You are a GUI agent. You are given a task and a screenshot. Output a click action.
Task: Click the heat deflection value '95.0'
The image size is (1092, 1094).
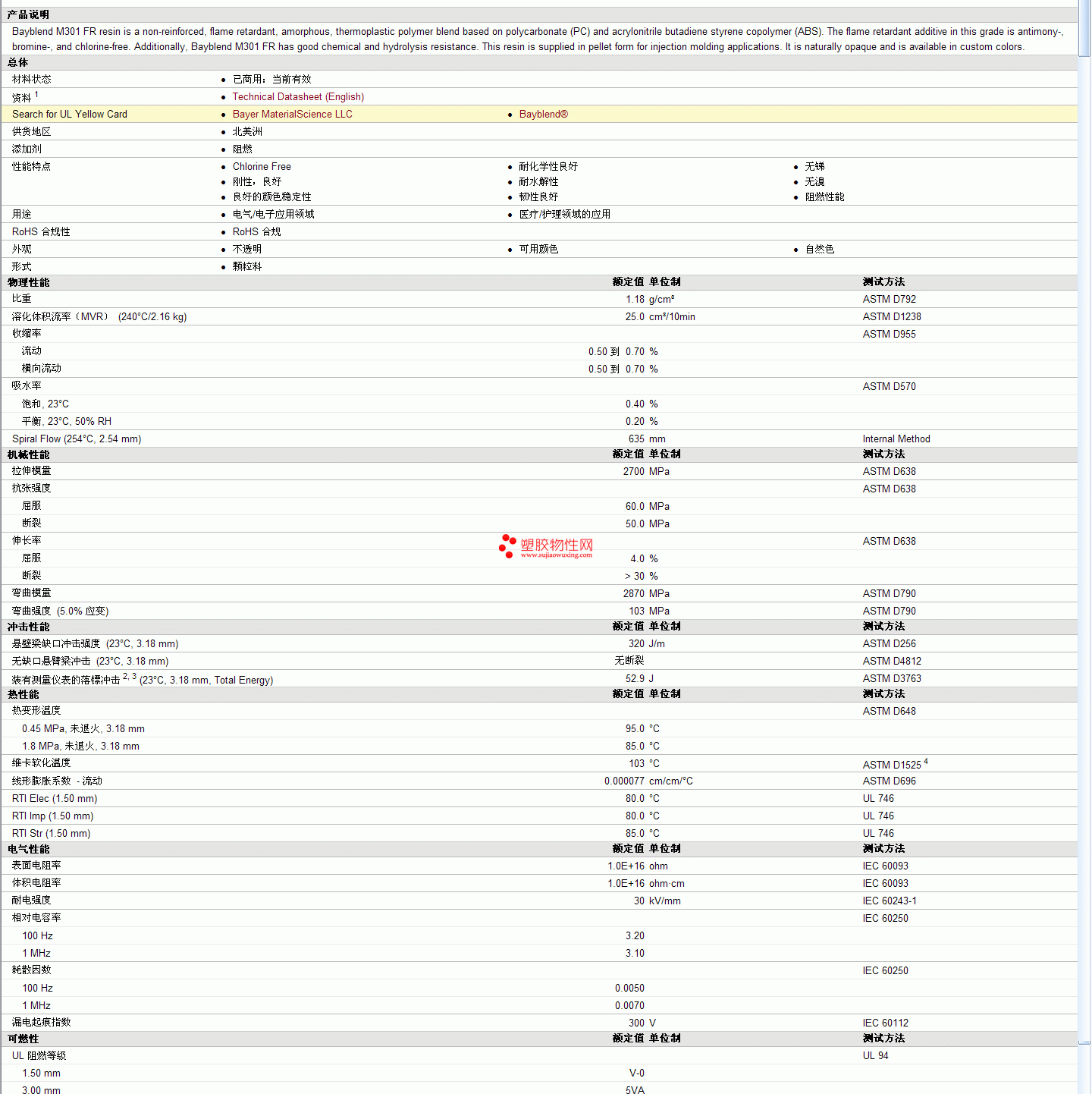tap(635, 729)
